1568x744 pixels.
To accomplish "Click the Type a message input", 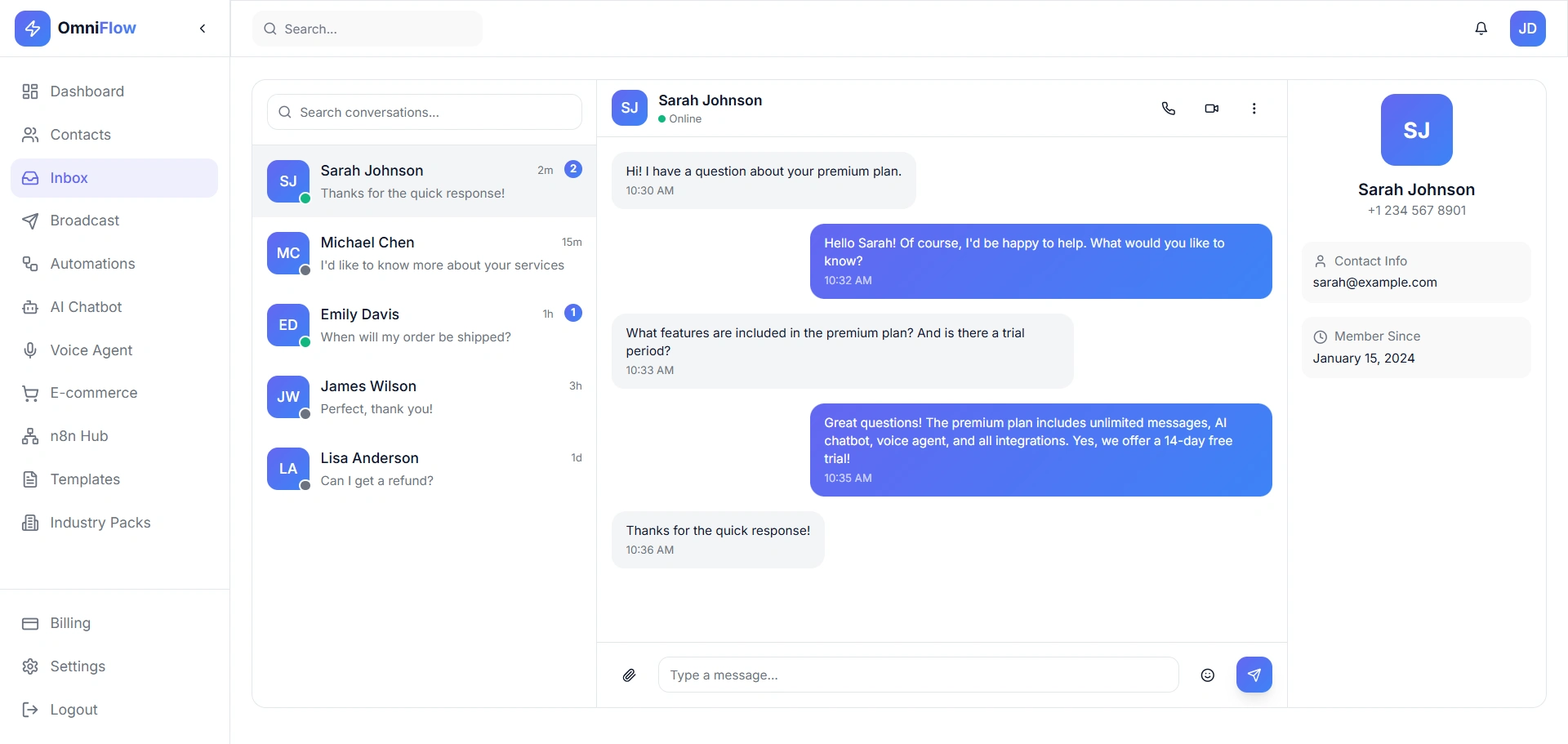I will click(918, 675).
